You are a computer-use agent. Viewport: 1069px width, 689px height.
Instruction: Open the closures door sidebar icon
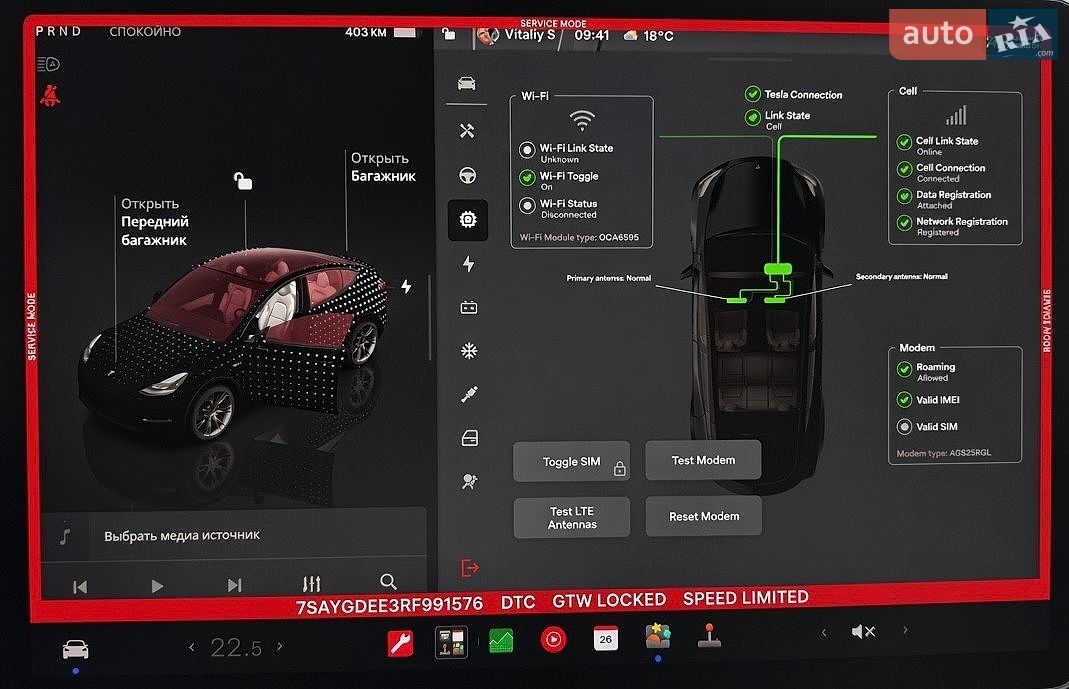click(x=470, y=438)
